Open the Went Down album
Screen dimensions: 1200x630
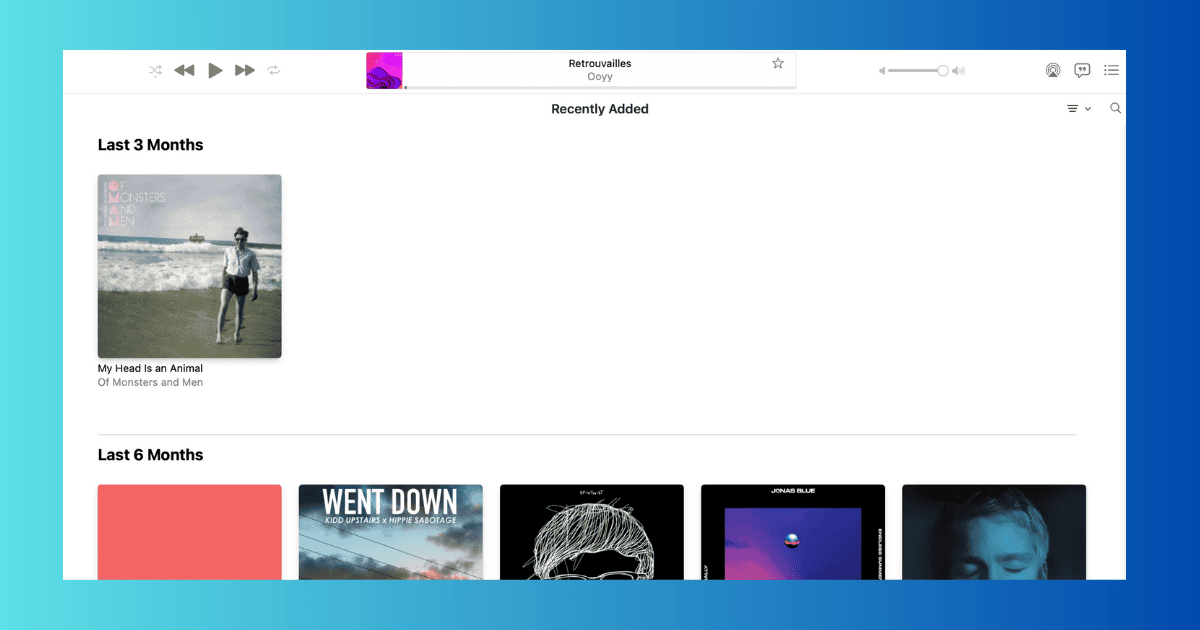[390, 531]
